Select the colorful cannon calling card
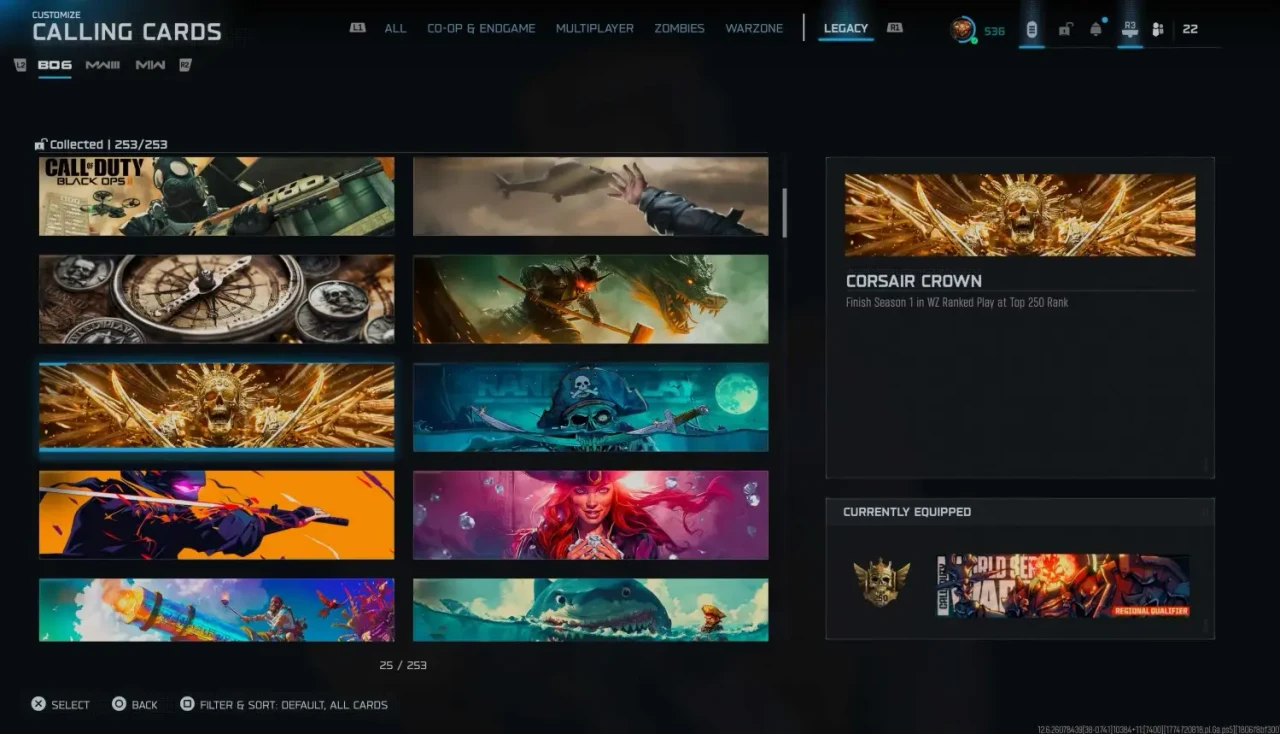 pos(217,610)
